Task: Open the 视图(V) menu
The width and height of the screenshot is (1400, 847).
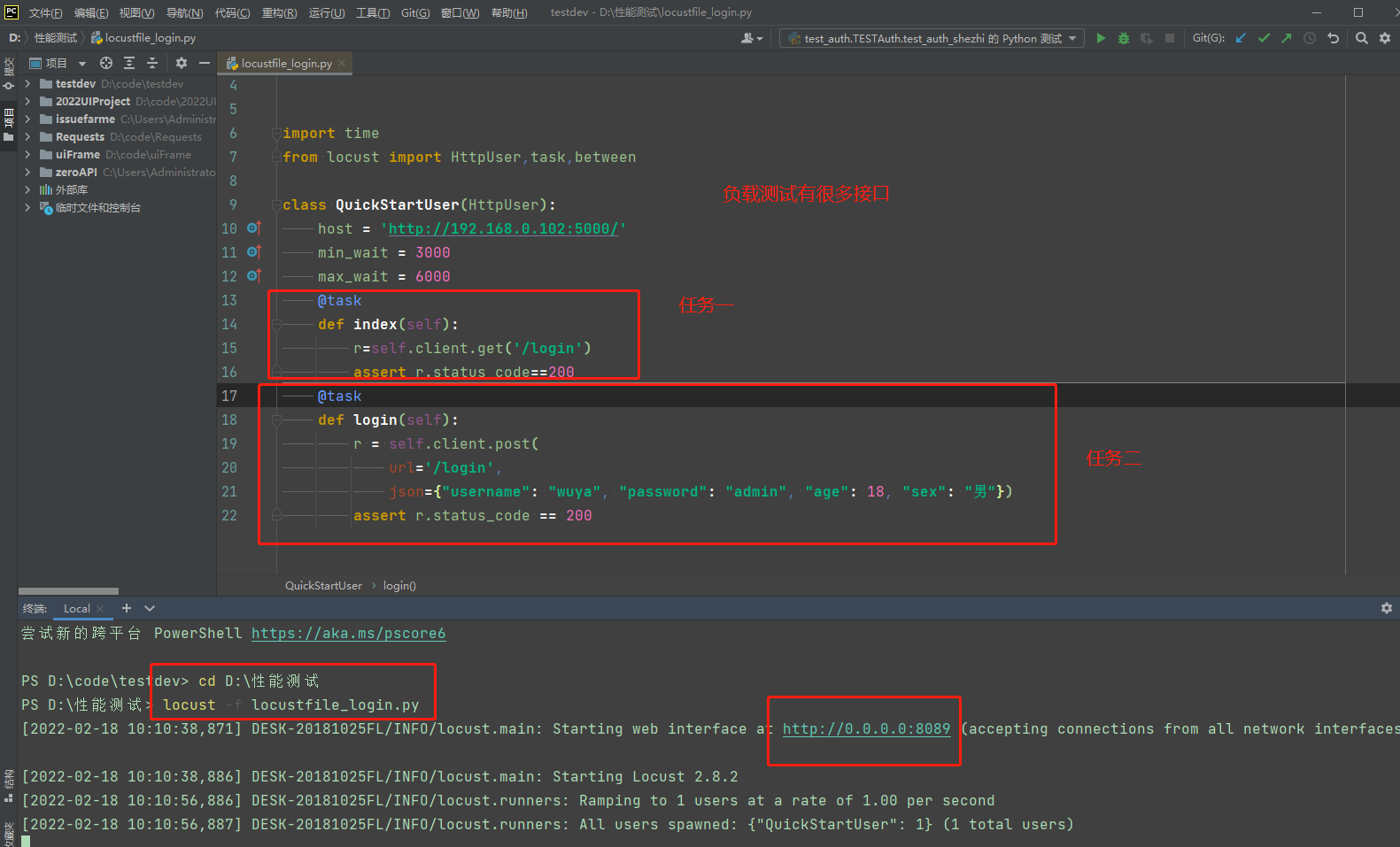Action: point(136,13)
